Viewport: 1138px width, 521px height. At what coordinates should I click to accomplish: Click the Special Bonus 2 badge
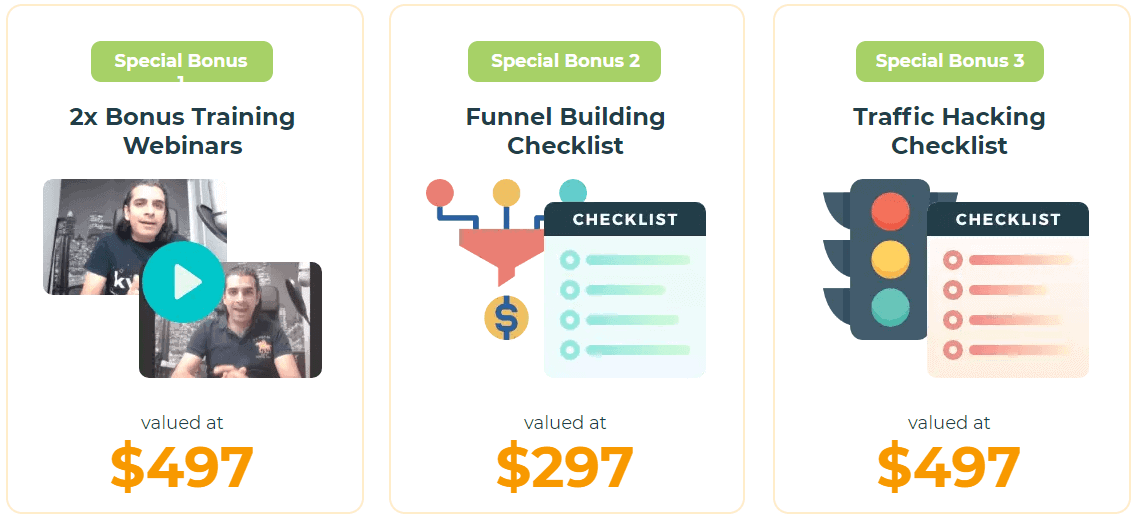click(565, 62)
